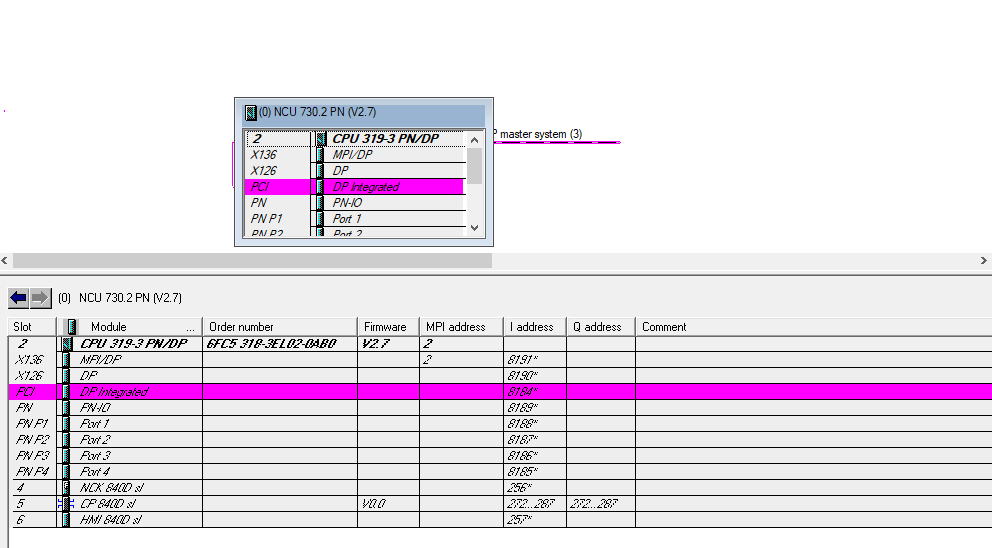The image size is (992, 548).
Task: Click the DP Integrated icon in rack box
Action: pyautogui.click(x=320, y=187)
